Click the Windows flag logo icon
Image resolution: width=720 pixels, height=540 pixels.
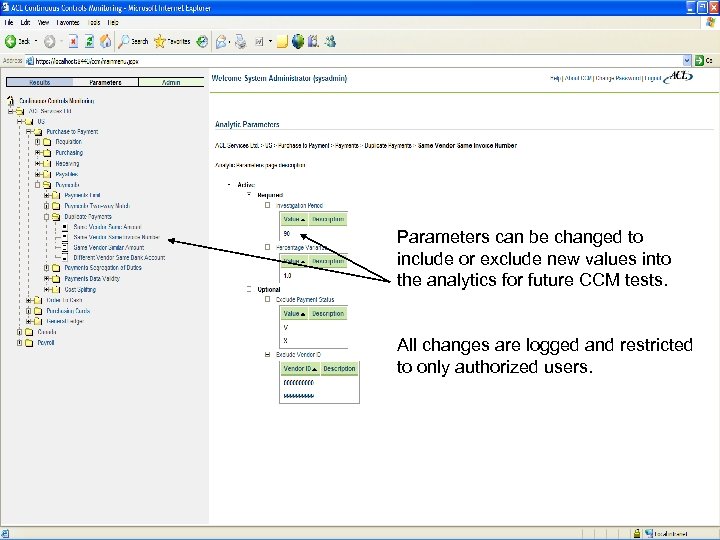tap(710, 22)
